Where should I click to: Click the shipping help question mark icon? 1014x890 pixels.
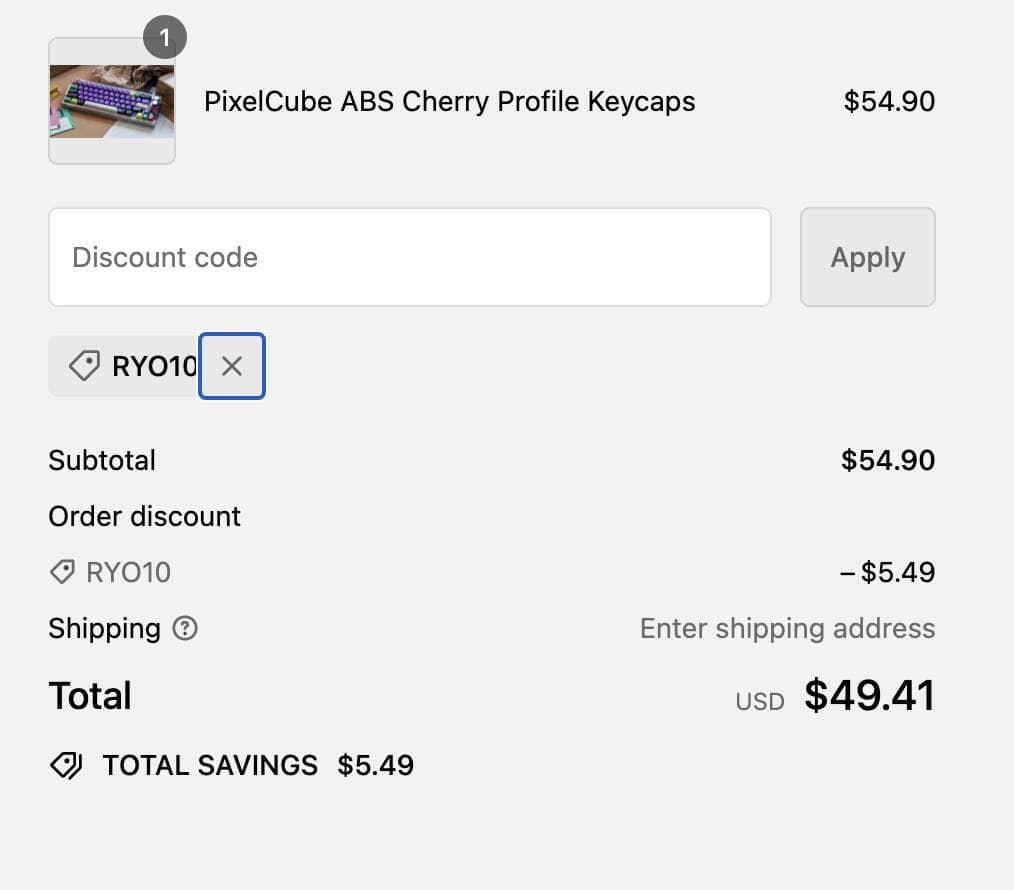click(185, 629)
